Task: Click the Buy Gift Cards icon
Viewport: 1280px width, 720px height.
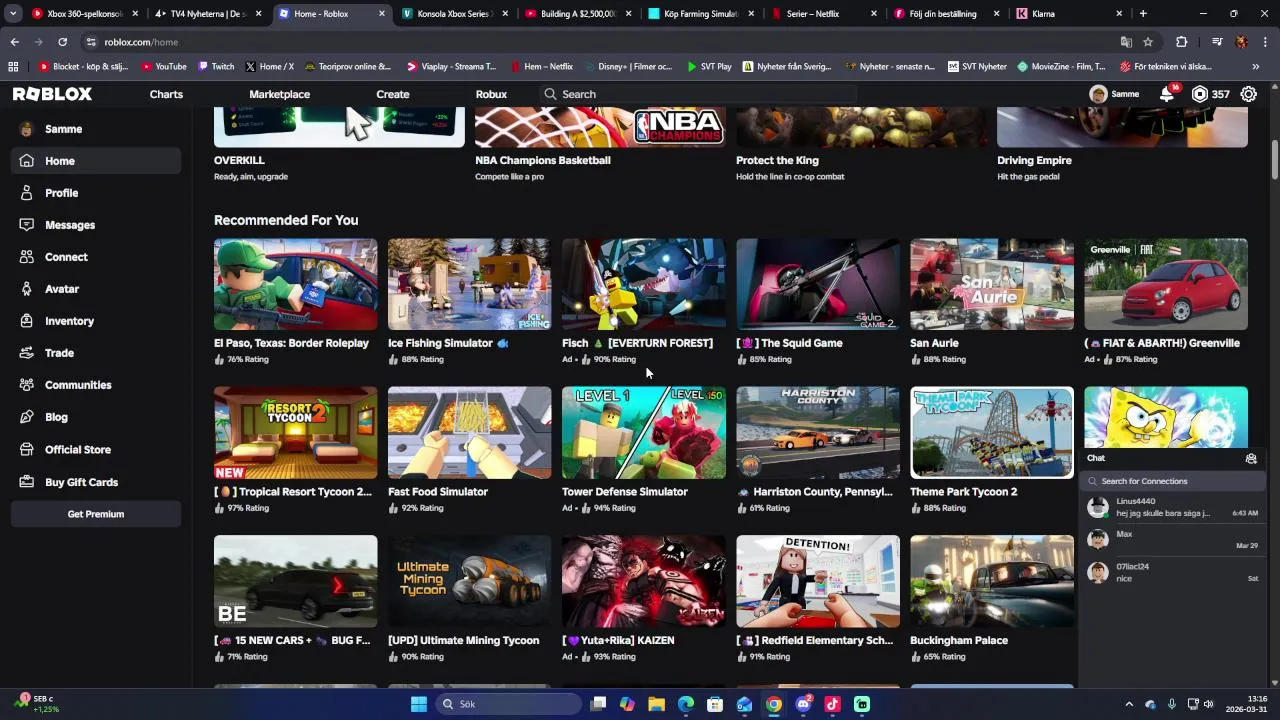Action: pyautogui.click(x=26, y=482)
